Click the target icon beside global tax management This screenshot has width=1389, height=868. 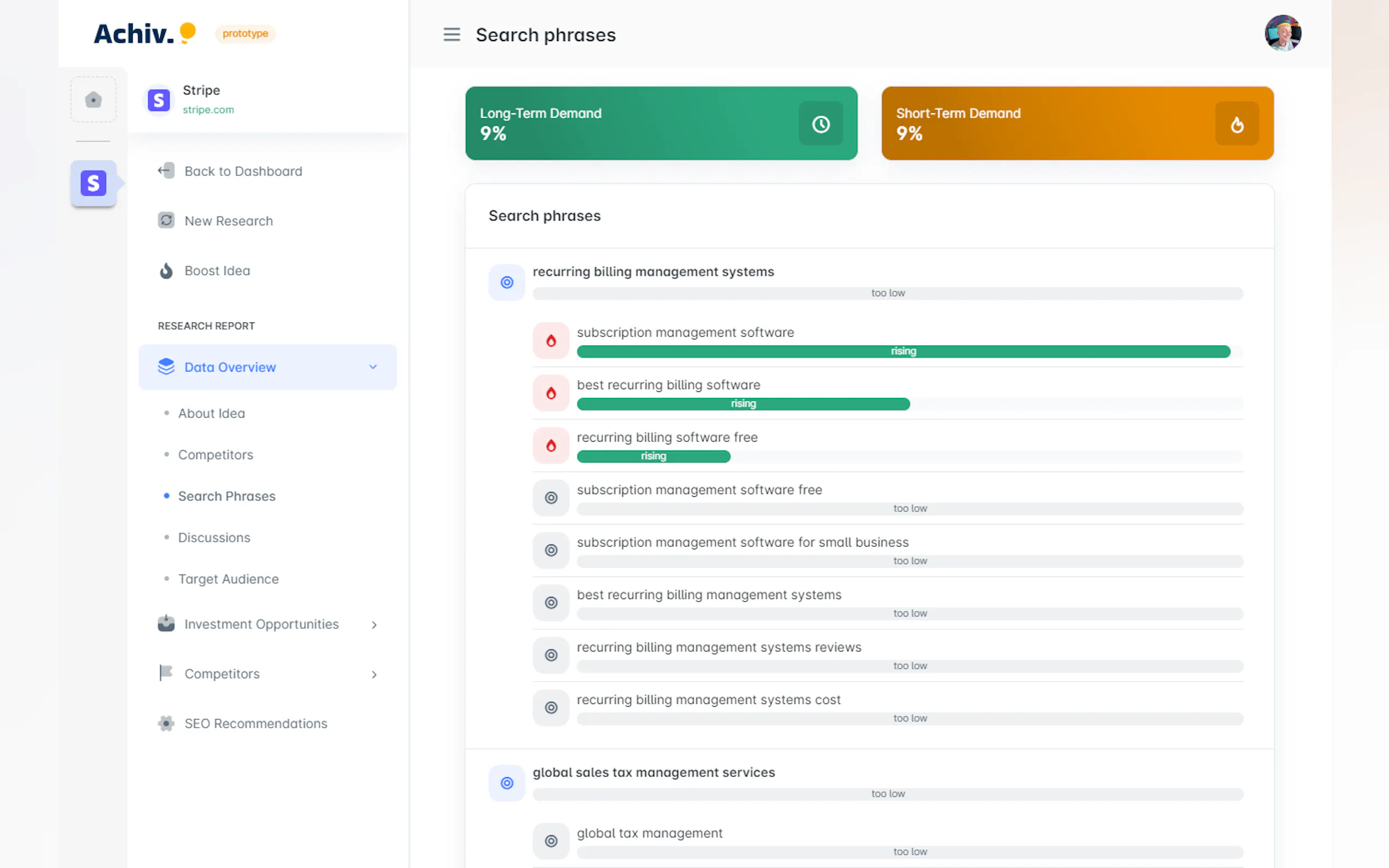click(551, 841)
